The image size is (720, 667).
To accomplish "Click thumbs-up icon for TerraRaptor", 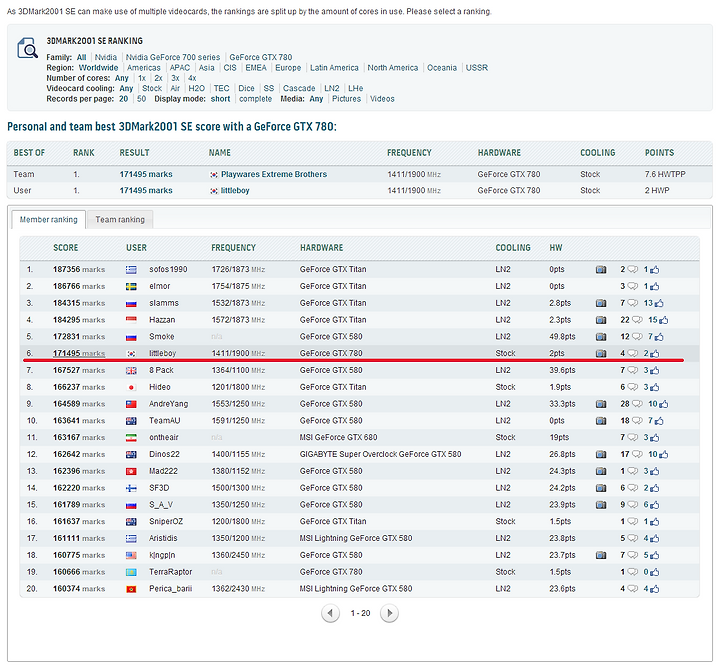I will [654, 572].
